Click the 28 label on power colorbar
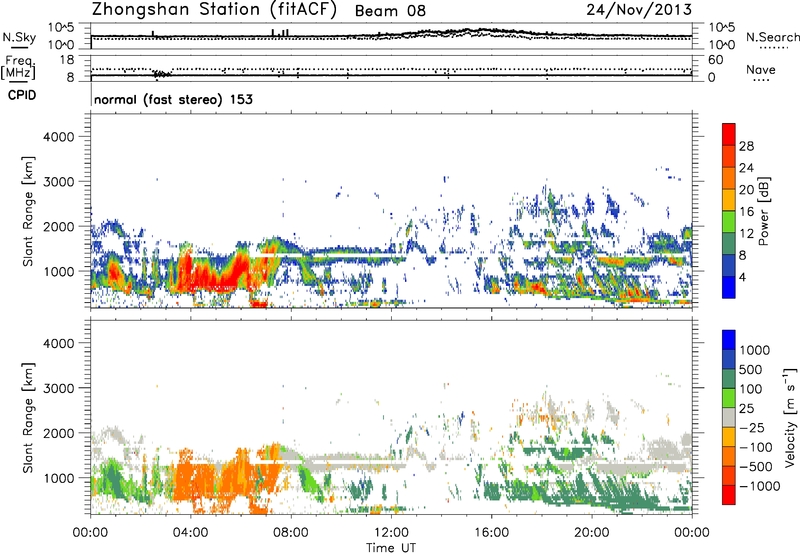This screenshot has height=554, width=800. pos(746,146)
